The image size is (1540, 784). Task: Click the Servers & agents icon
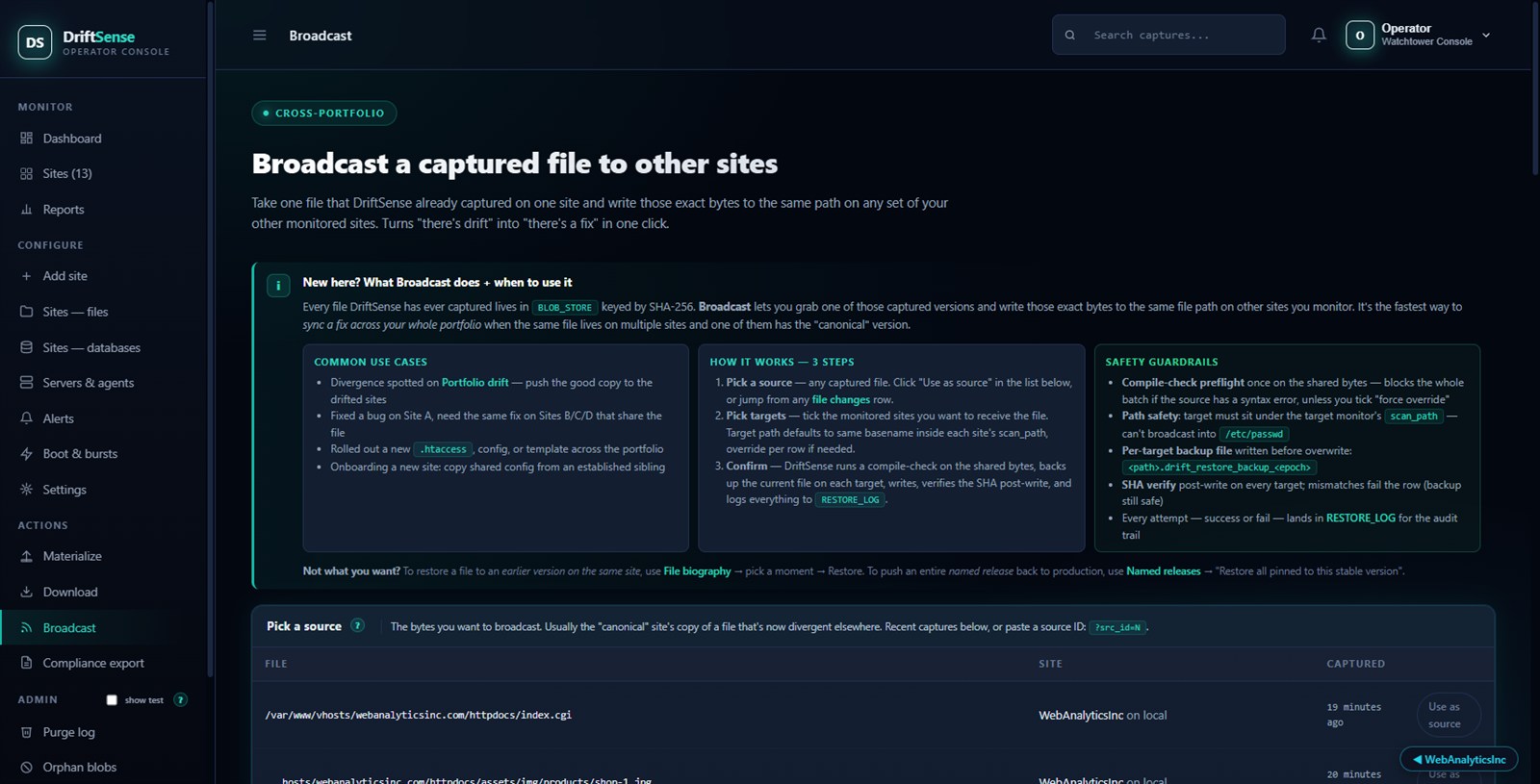26,383
